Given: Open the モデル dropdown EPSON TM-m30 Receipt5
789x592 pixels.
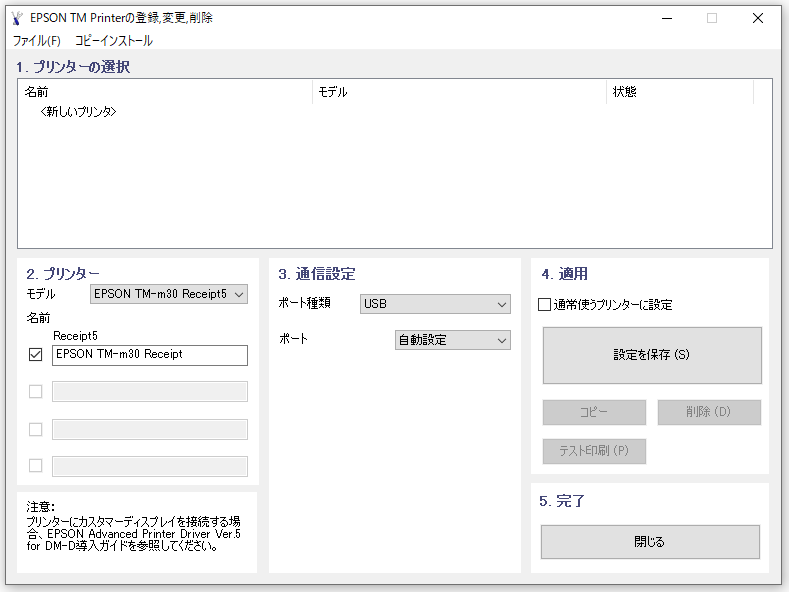Looking at the screenshot, I should (169, 294).
